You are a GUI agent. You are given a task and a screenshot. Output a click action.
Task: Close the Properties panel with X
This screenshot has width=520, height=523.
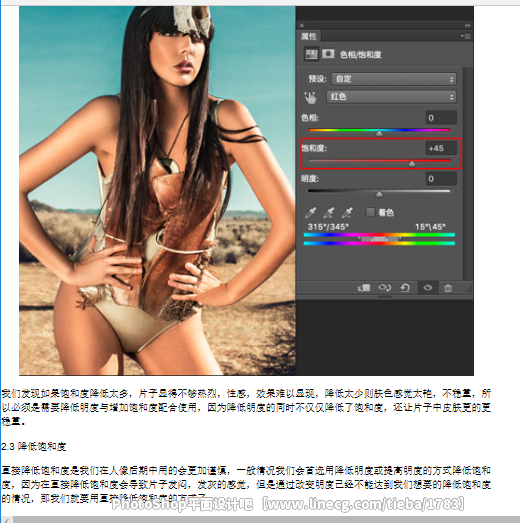(302, 25)
